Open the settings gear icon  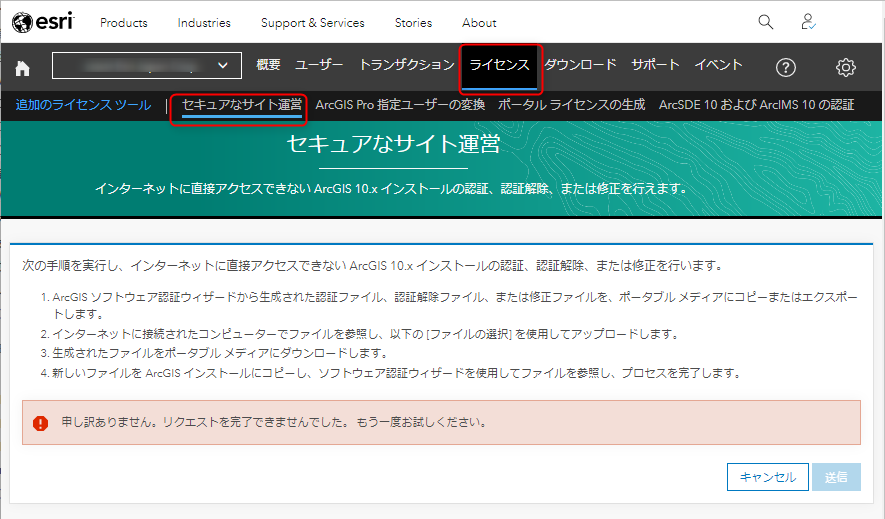pos(845,68)
